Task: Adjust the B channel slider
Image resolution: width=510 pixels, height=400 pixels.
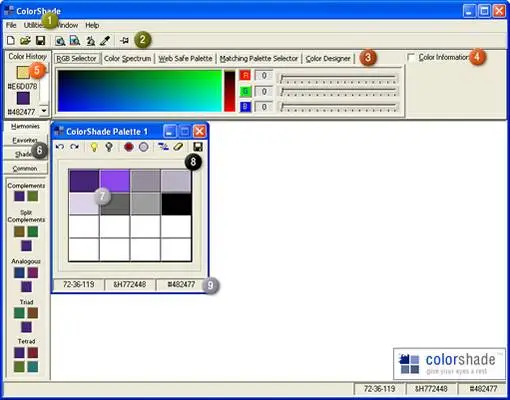Action: (x=338, y=107)
